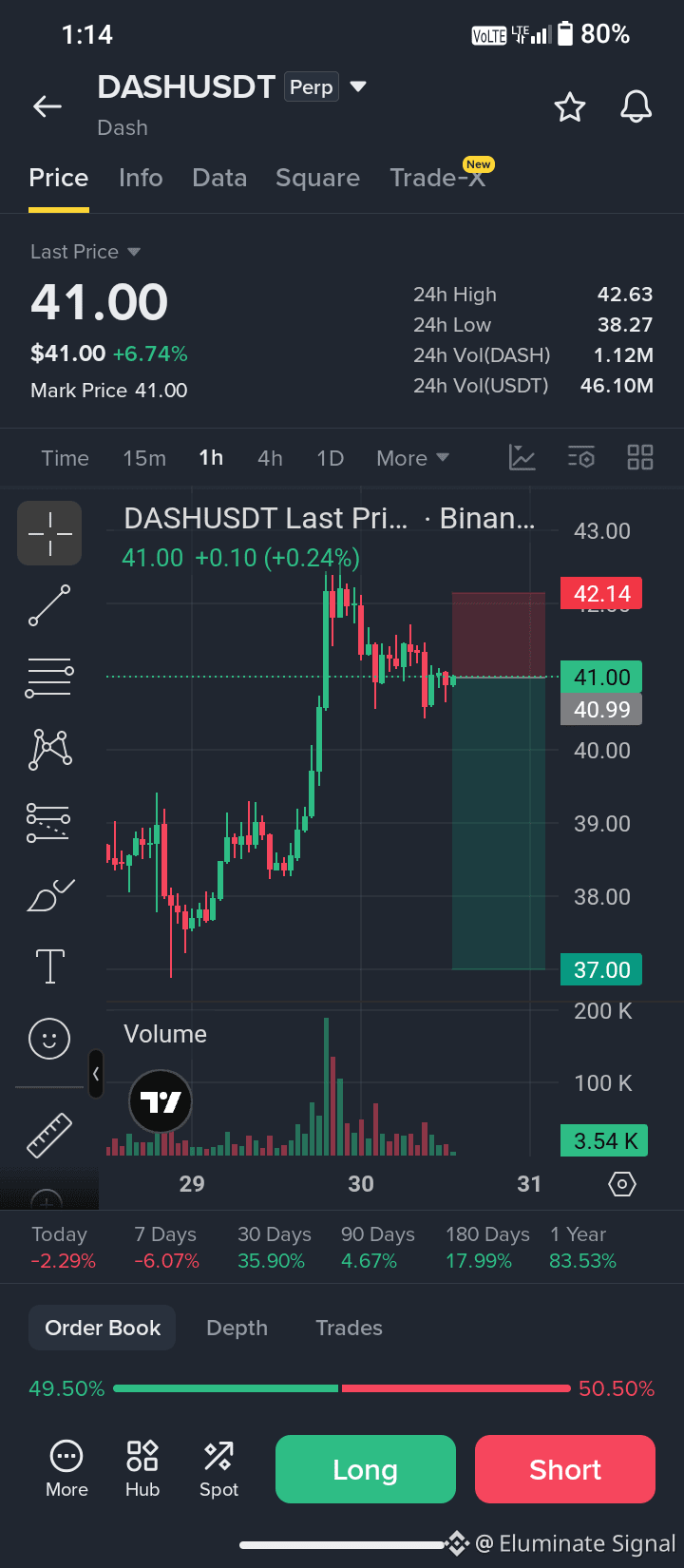Select the 4h timeframe
Screen dimensions: 684x1568
(x=270, y=458)
